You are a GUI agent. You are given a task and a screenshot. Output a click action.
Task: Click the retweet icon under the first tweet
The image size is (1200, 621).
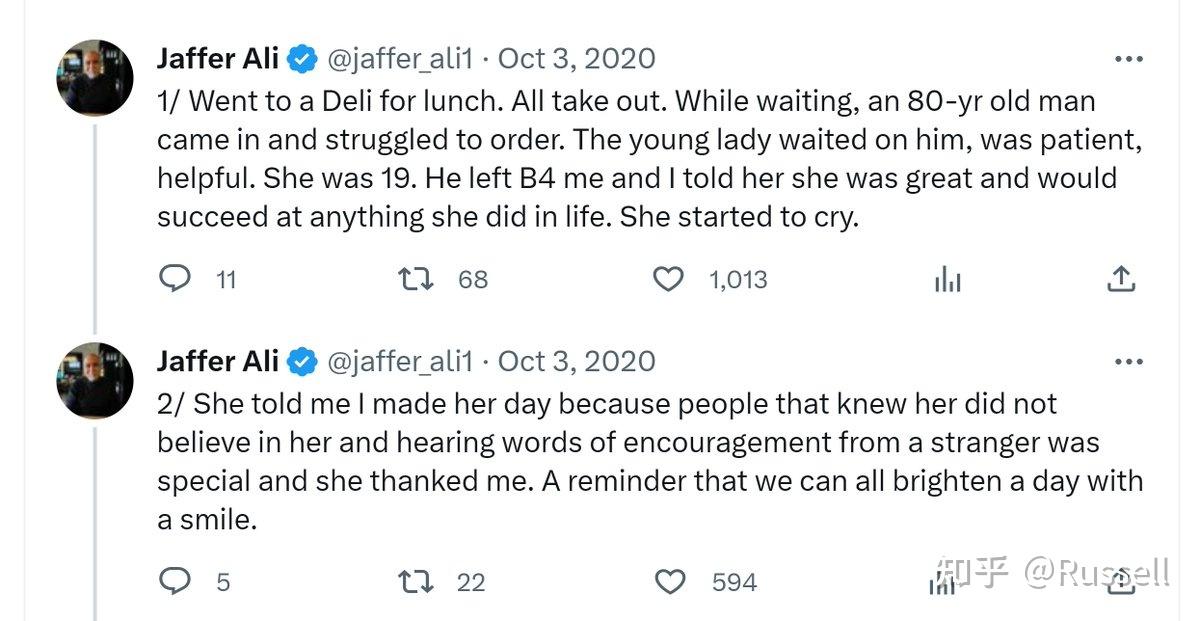coord(415,280)
